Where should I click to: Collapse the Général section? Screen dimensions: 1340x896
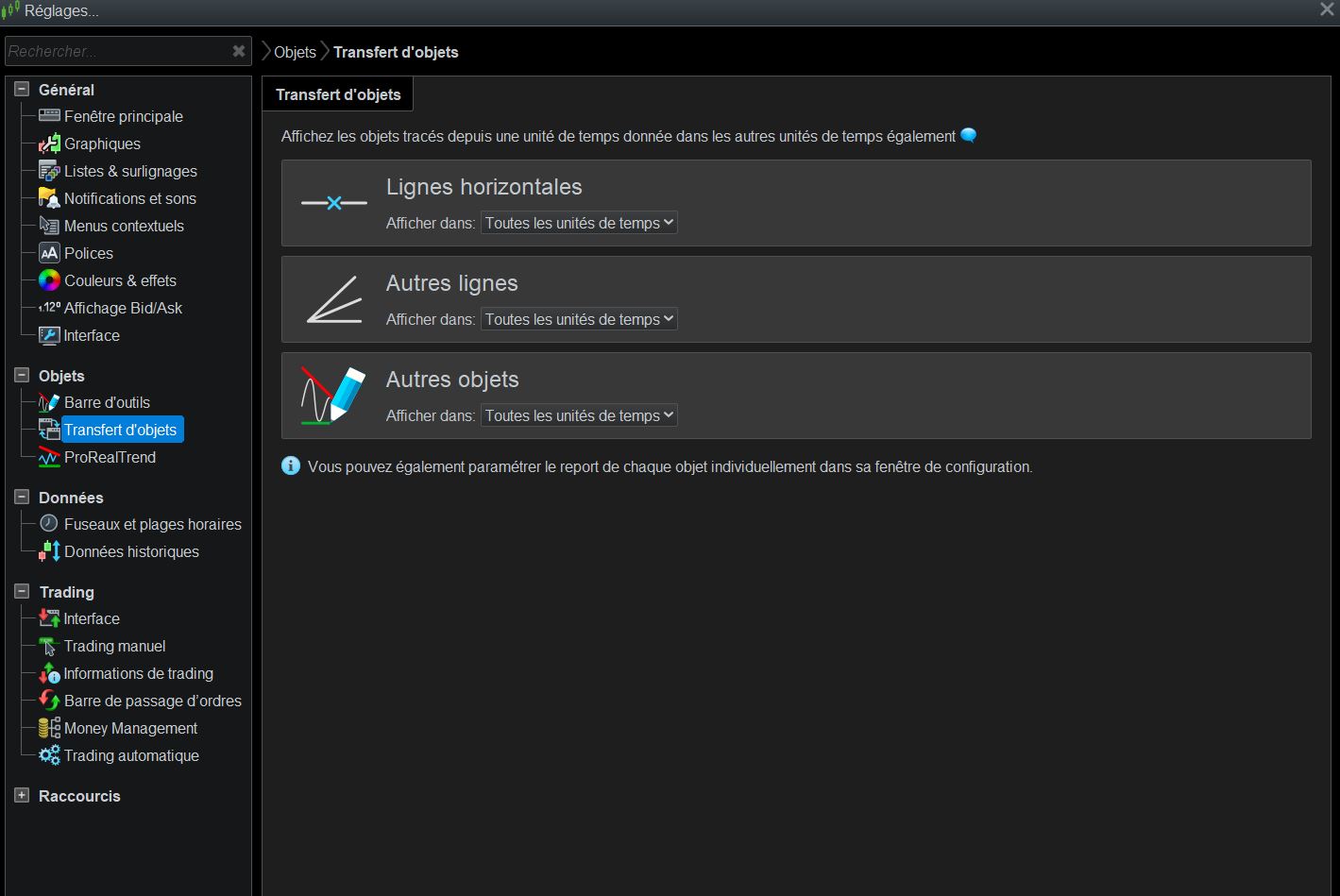pos(22,90)
